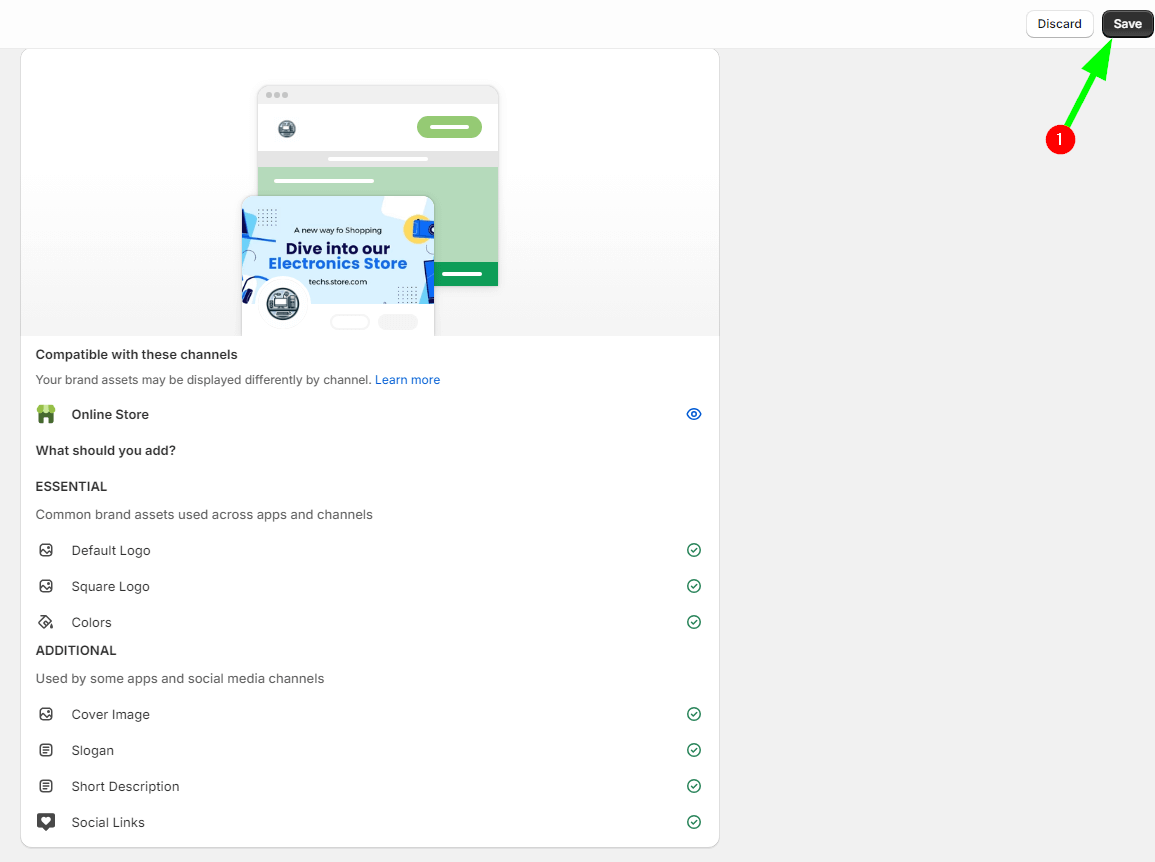This screenshot has width=1155, height=862.
Task: Click the Colors paint bucket icon
Action: click(x=46, y=622)
